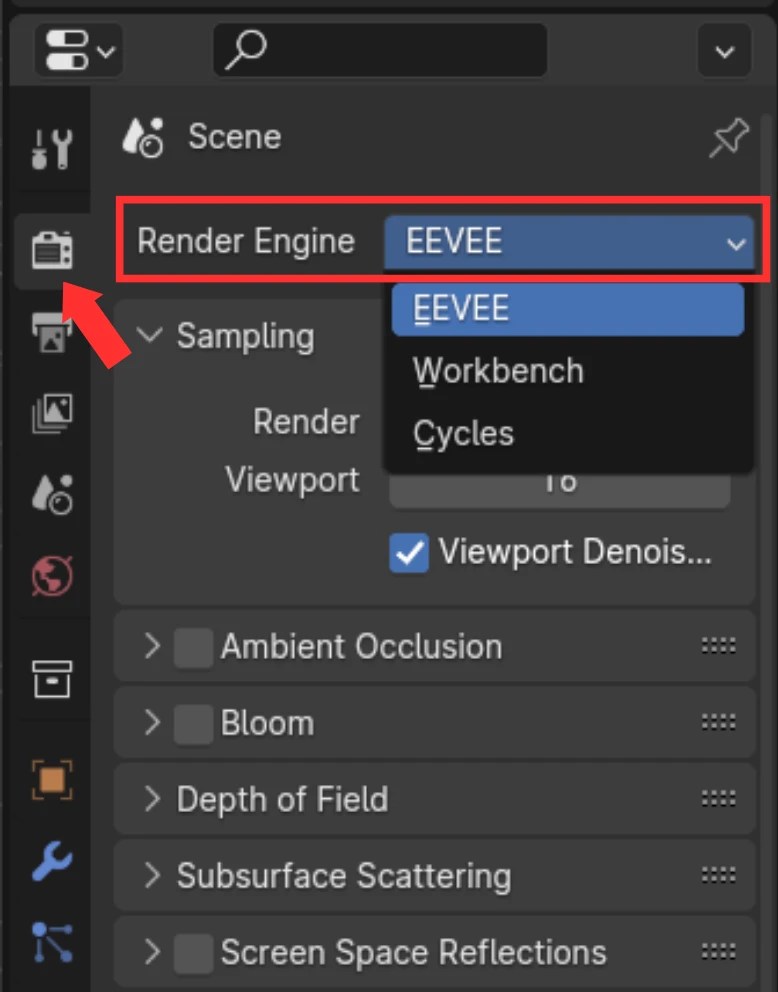Open the Output Properties (printer icon)
The height and width of the screenshot is (992, 778).
[50, 333]
